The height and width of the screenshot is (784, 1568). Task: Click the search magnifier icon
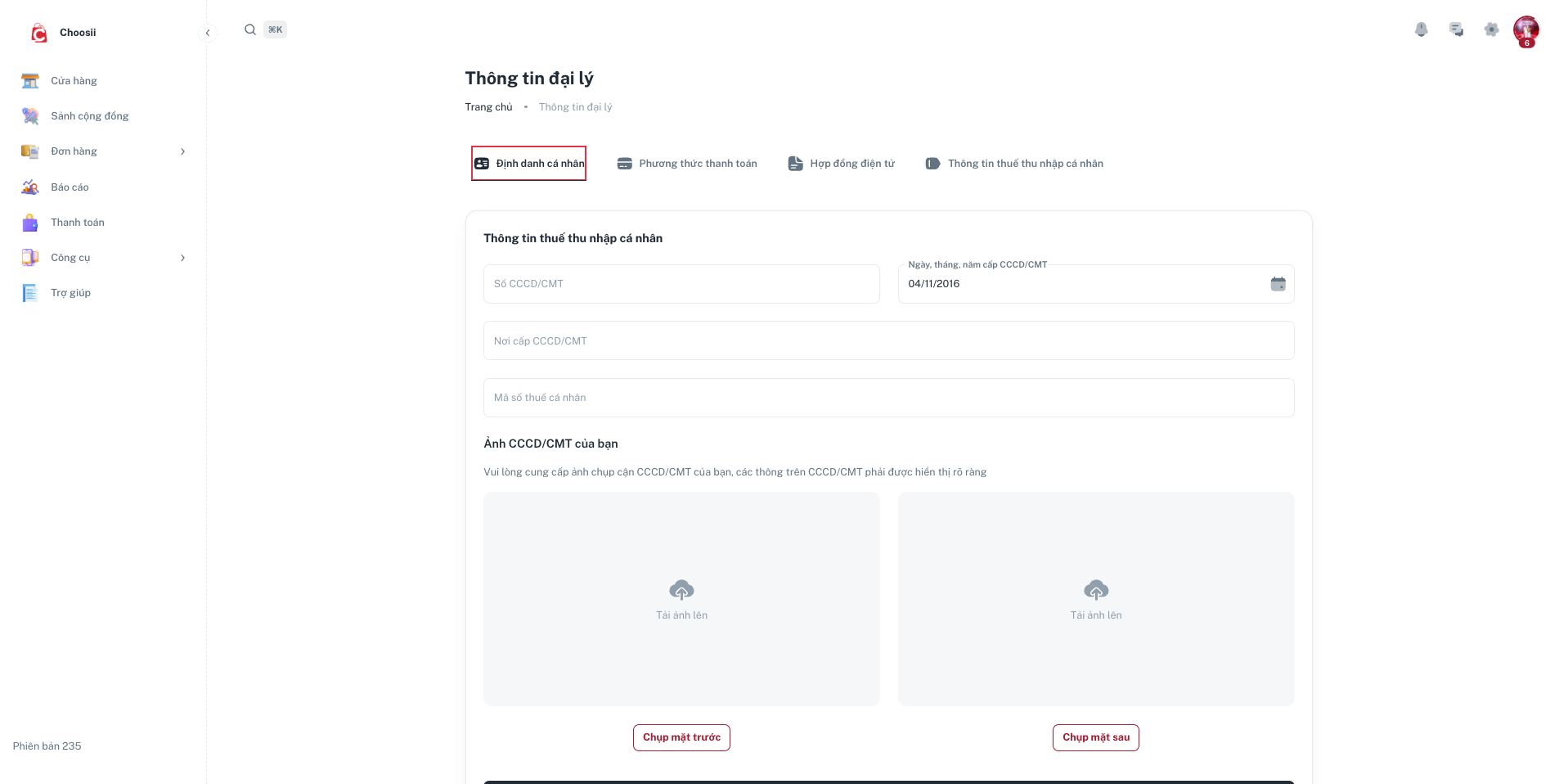coord(250,29)
